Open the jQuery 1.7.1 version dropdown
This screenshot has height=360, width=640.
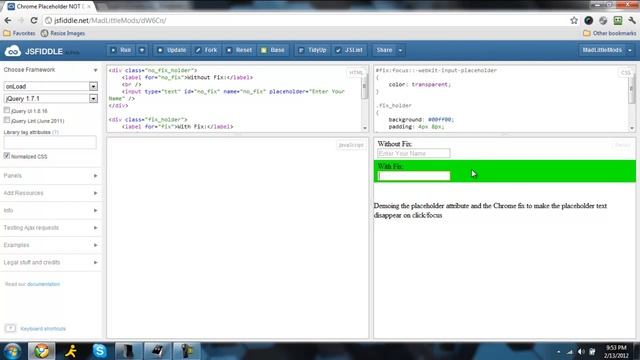51,99
